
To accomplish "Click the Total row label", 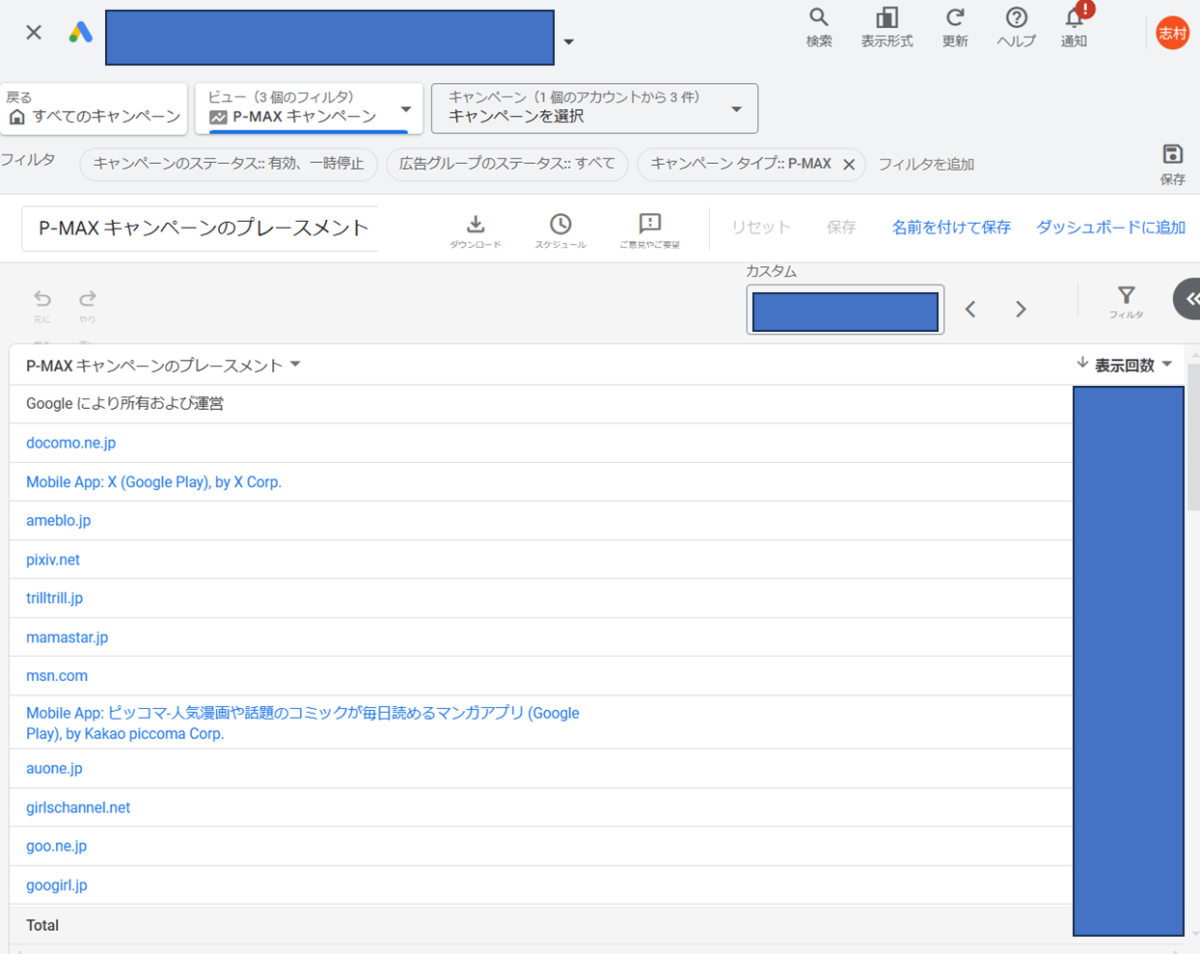I will (x=42, y=925).
